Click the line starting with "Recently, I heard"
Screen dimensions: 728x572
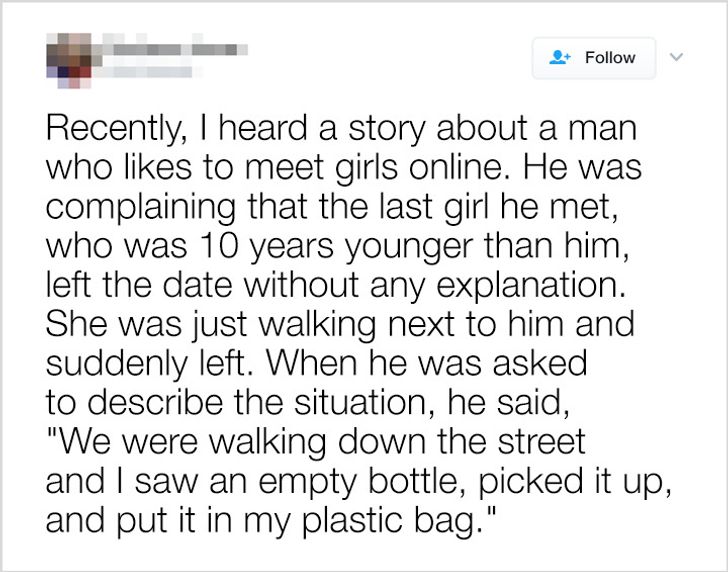point(341,133)
